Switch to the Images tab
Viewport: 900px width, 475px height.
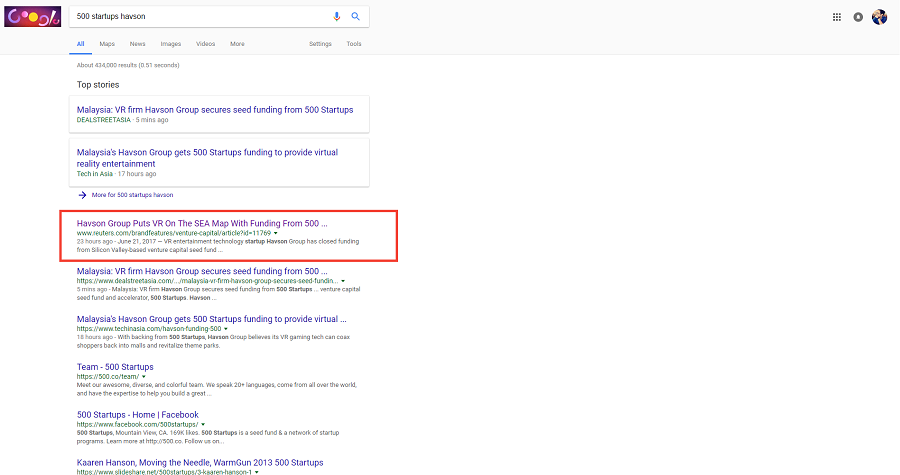(x=171, y=44)
